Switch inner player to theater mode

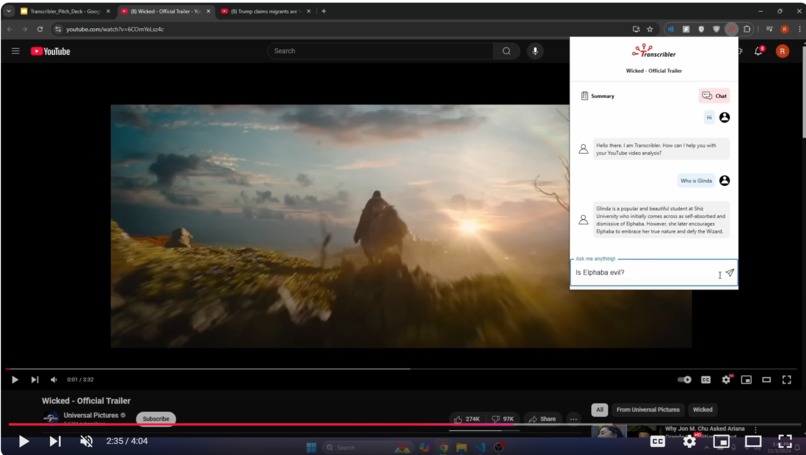[x=766, y=380]
